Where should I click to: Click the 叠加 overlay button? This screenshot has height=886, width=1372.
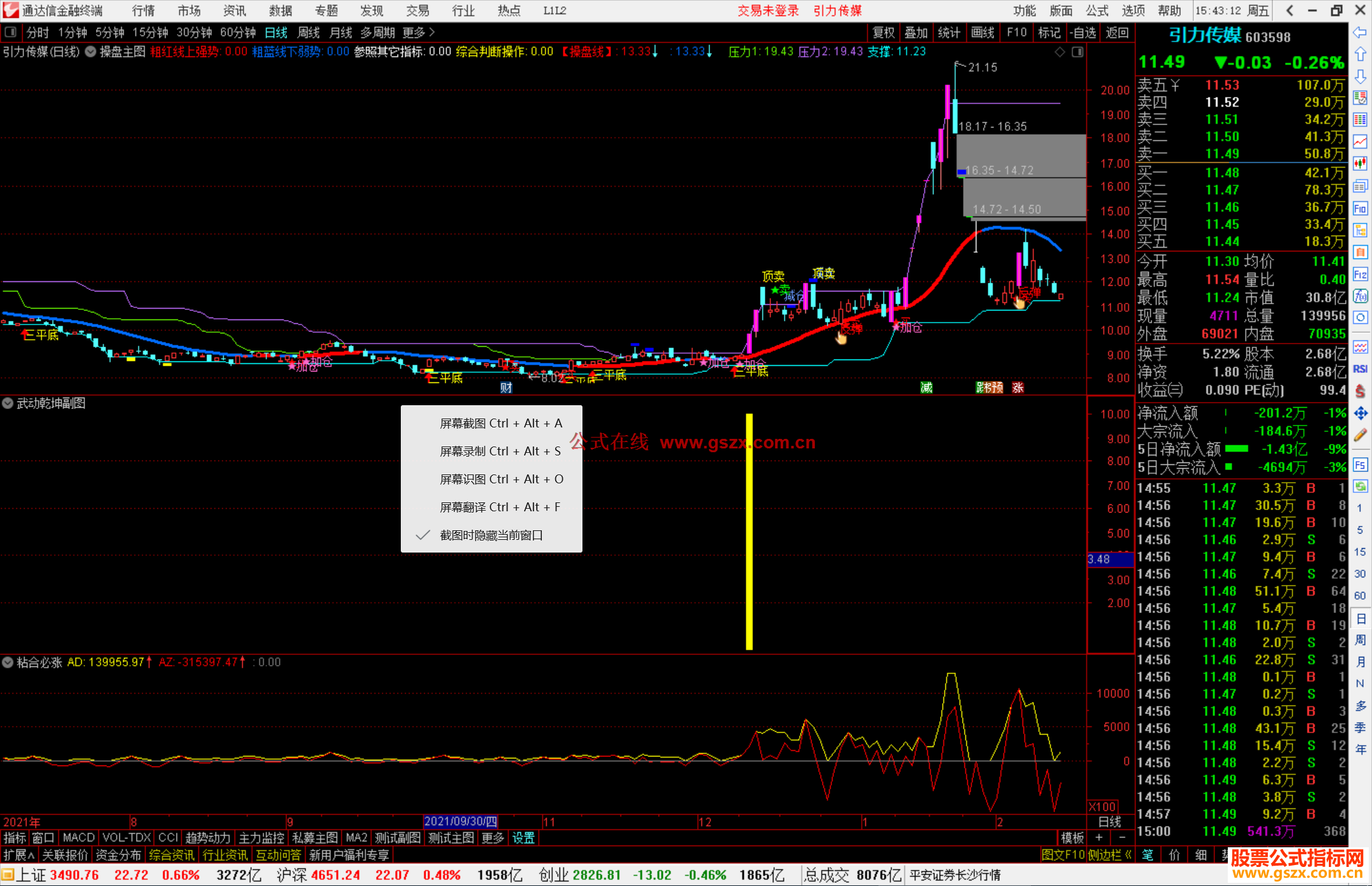(x=916, y=32)
